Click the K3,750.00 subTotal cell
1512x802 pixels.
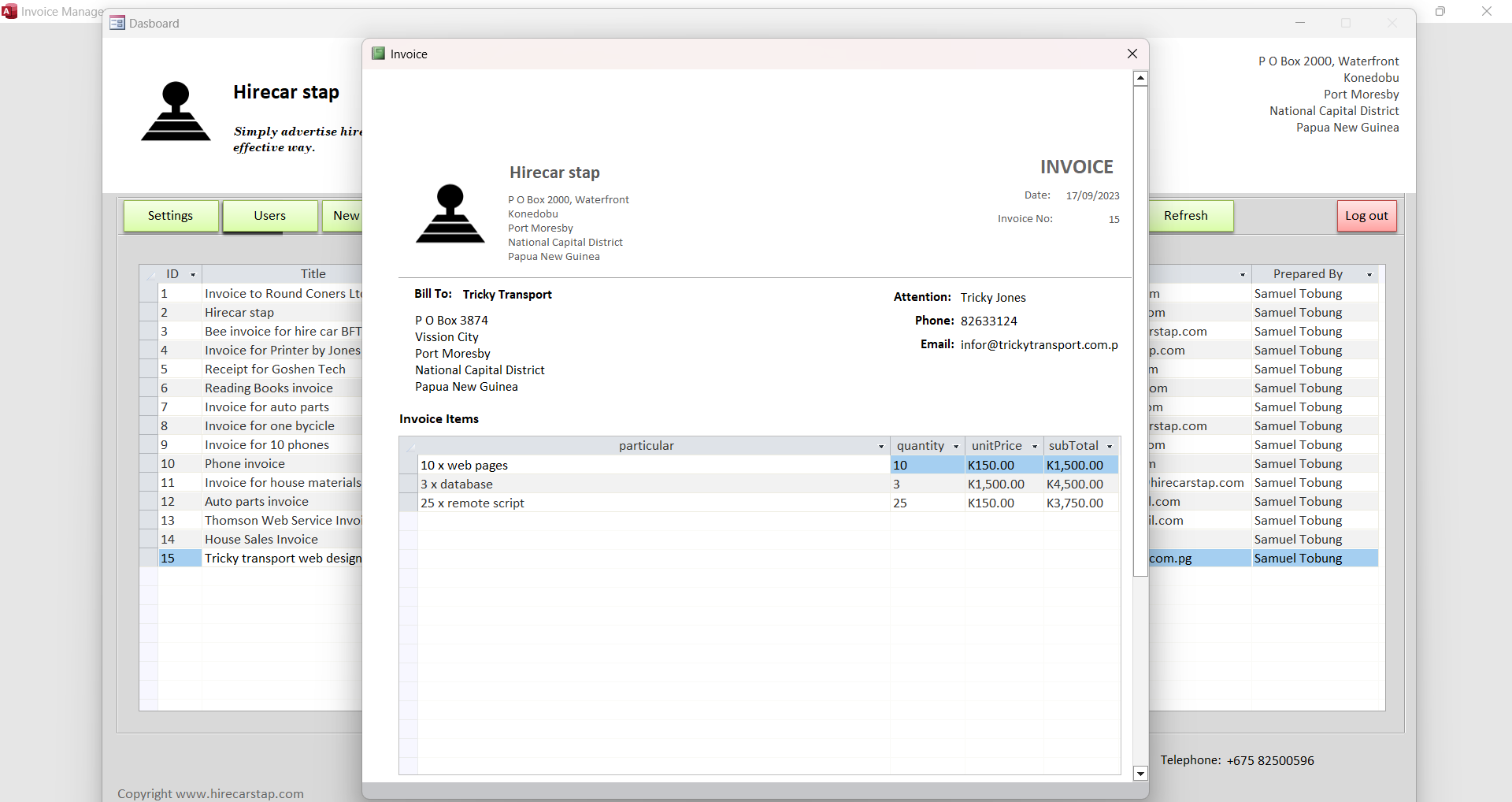tap(1080, 503)
